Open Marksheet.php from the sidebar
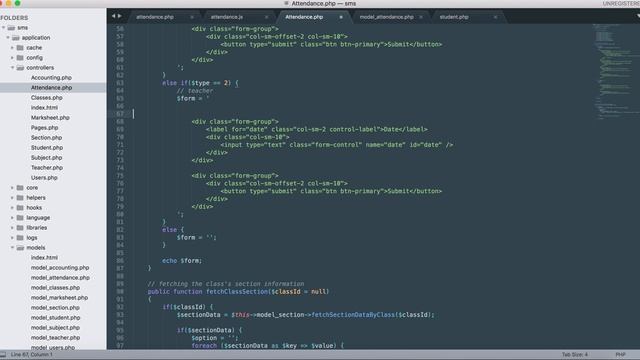Viewport: 640px width, 360px height. (50, 118)
